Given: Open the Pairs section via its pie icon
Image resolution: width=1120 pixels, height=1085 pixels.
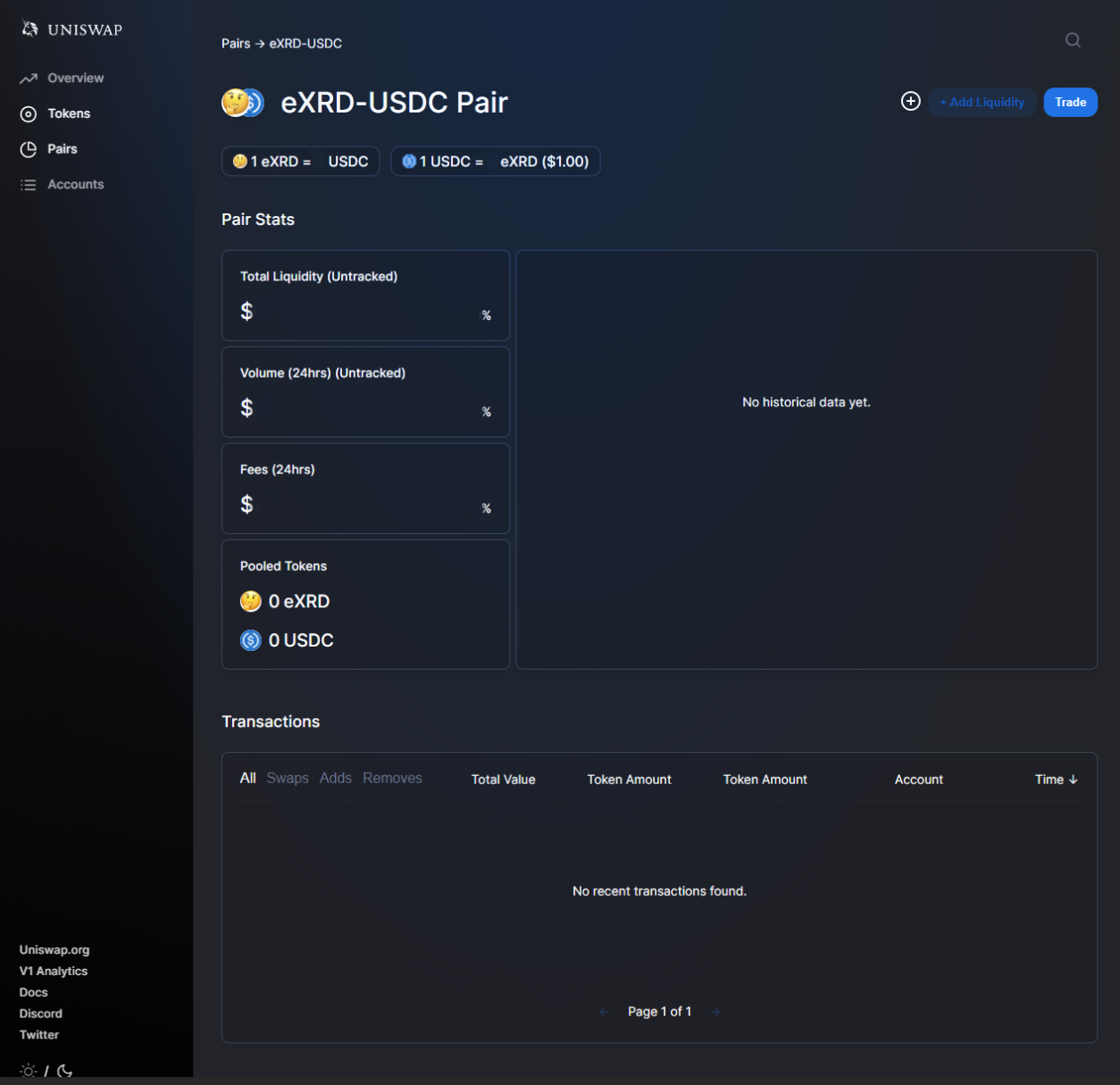Looking at the screenshot, I should pos(29,149).
